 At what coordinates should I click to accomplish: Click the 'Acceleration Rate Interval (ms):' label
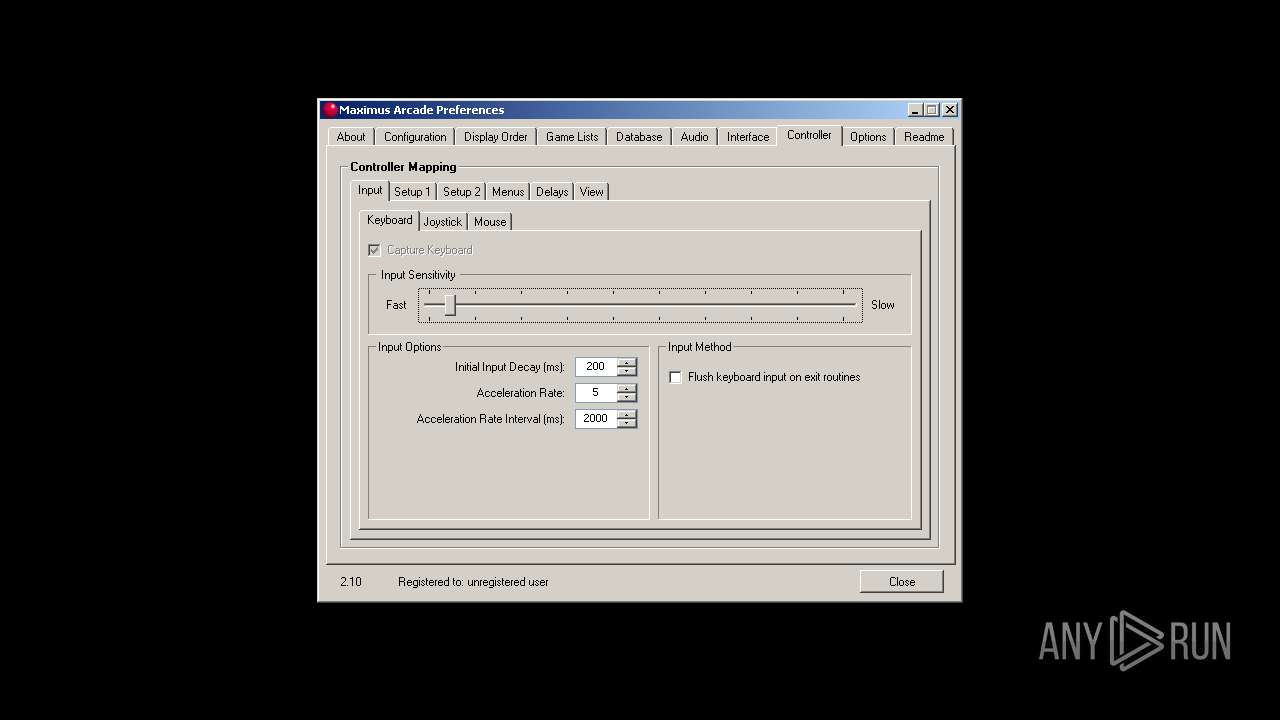(491, 419)
